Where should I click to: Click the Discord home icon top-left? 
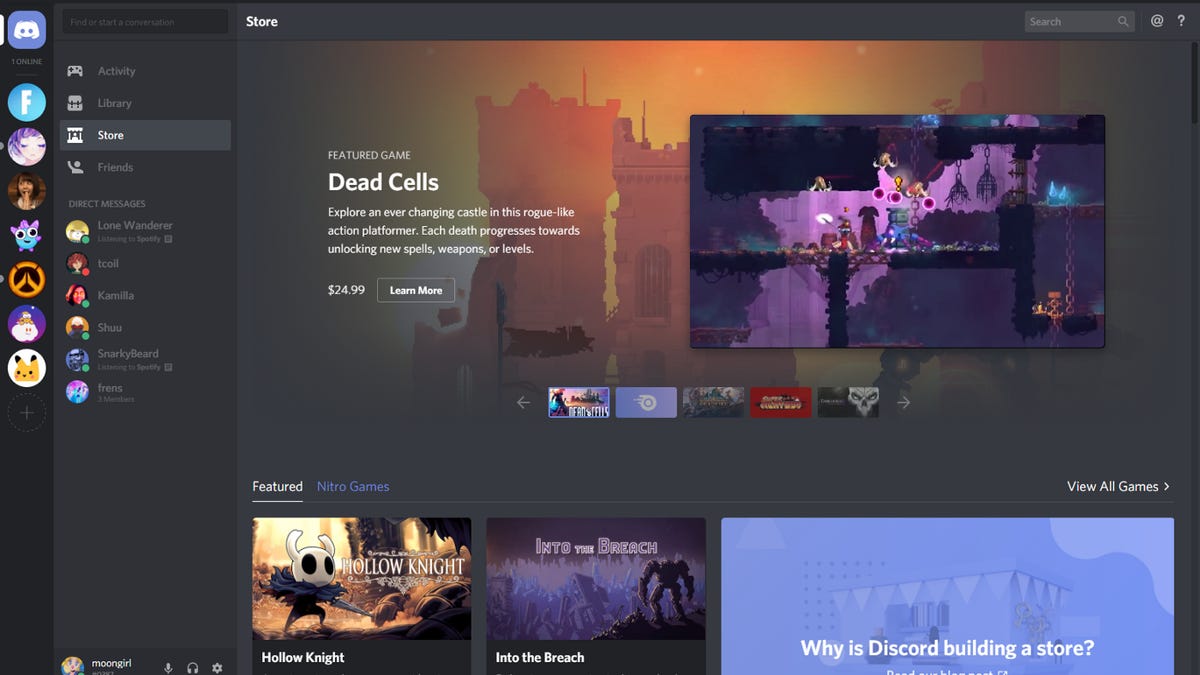(x=26, y=30)
